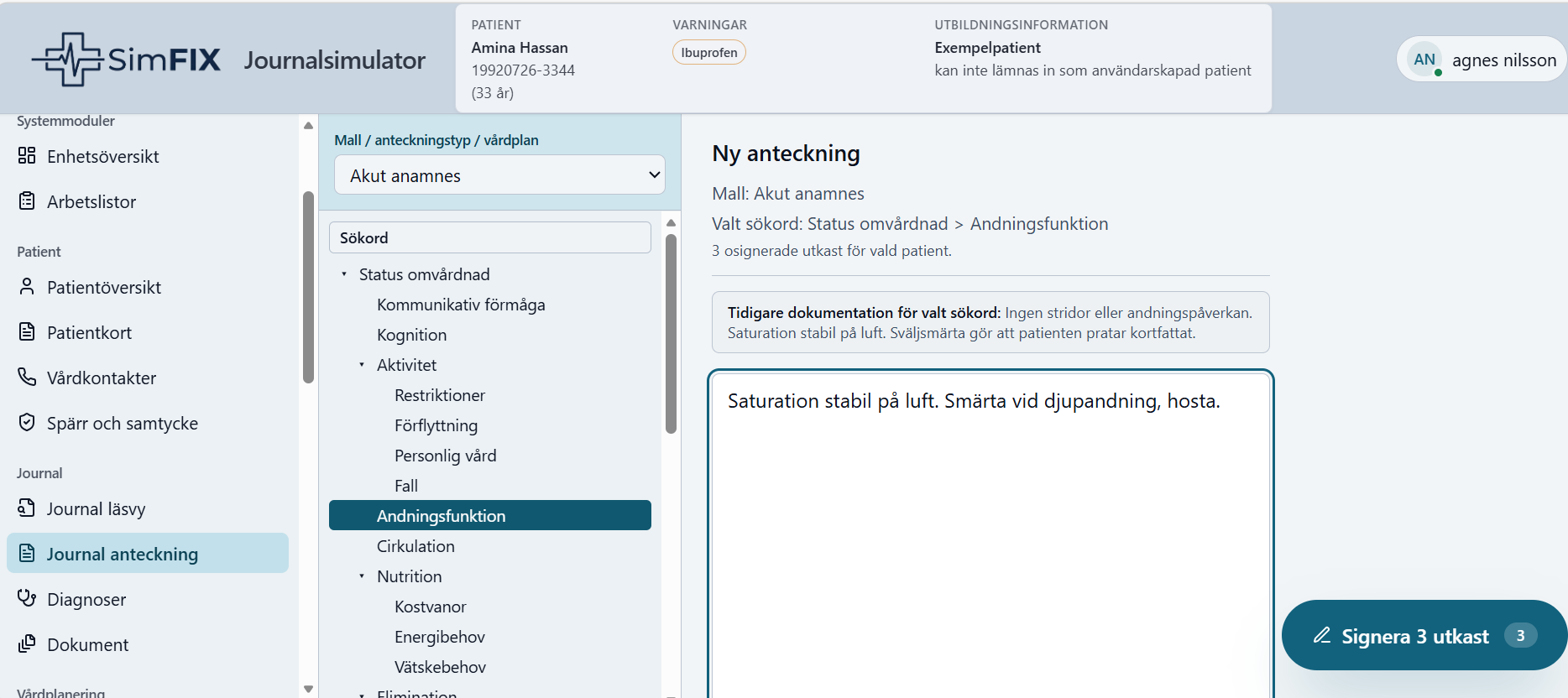This screenshot has height=698, width=1568.
Task: Click the sidebar scrollbar thumb
Action: coord(308,287)
